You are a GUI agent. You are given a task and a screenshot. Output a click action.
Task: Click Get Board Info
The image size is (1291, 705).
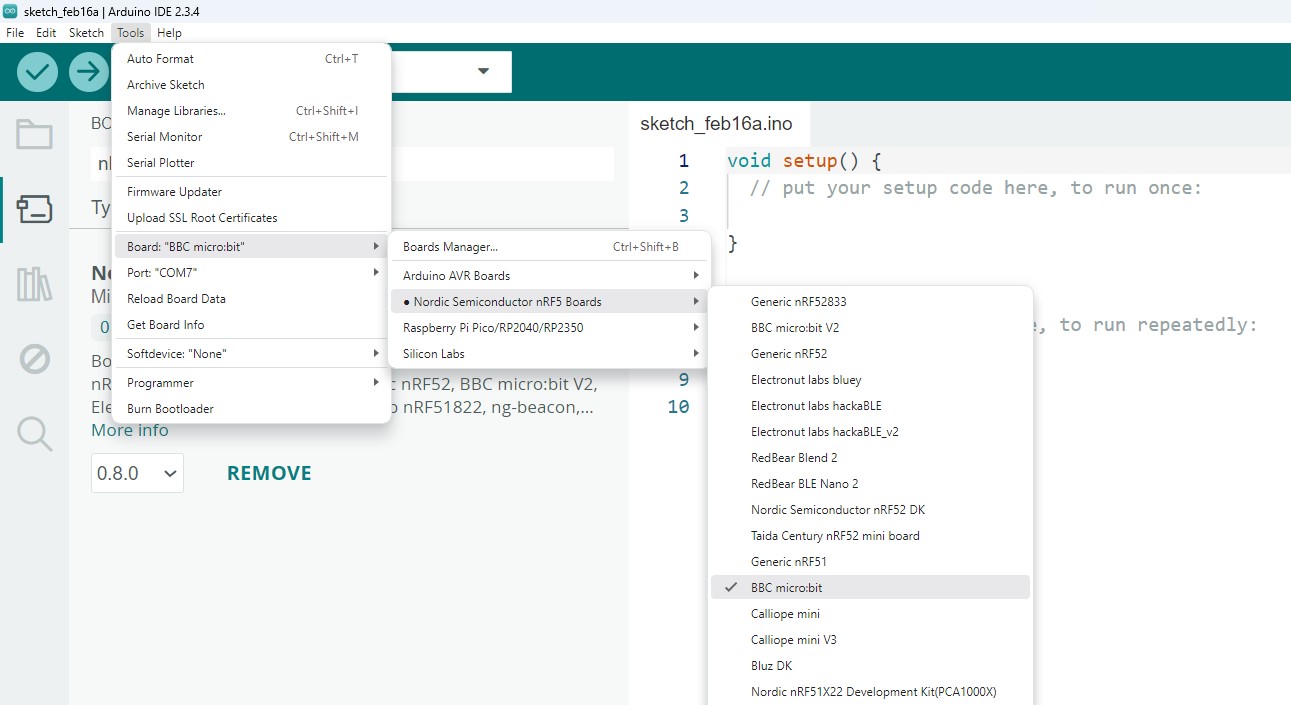pos(250,324)
